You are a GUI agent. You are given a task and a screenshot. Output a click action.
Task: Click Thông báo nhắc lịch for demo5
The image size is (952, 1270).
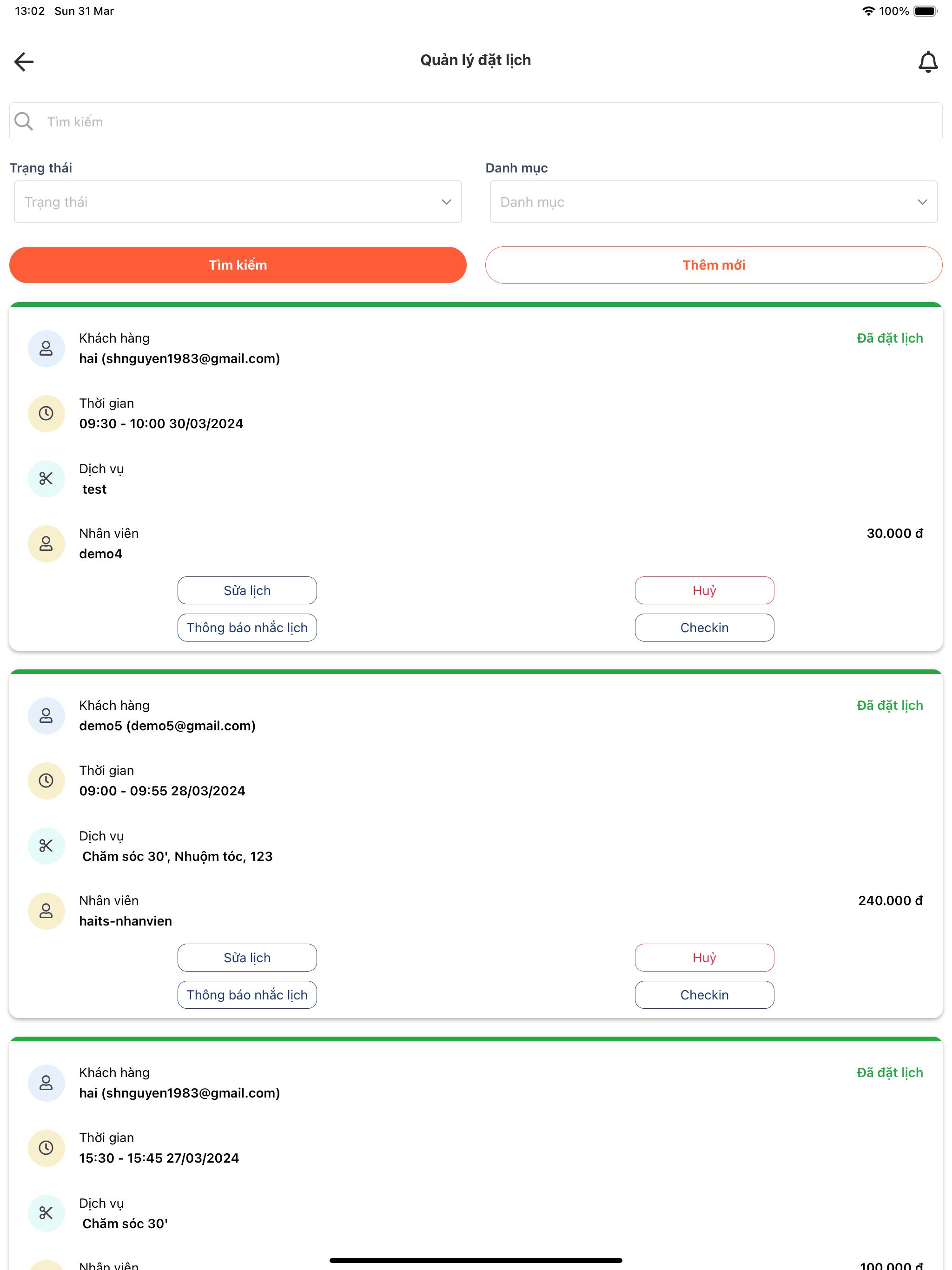click(247, 995)
